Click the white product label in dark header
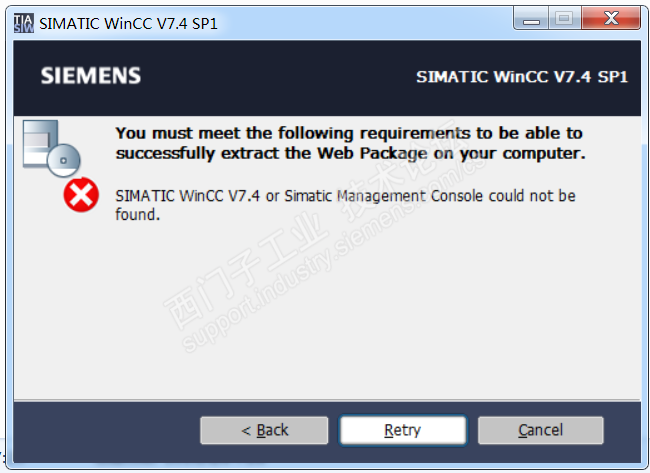The height and width of the screenshot is (473, 650). (x=521, y=77)
